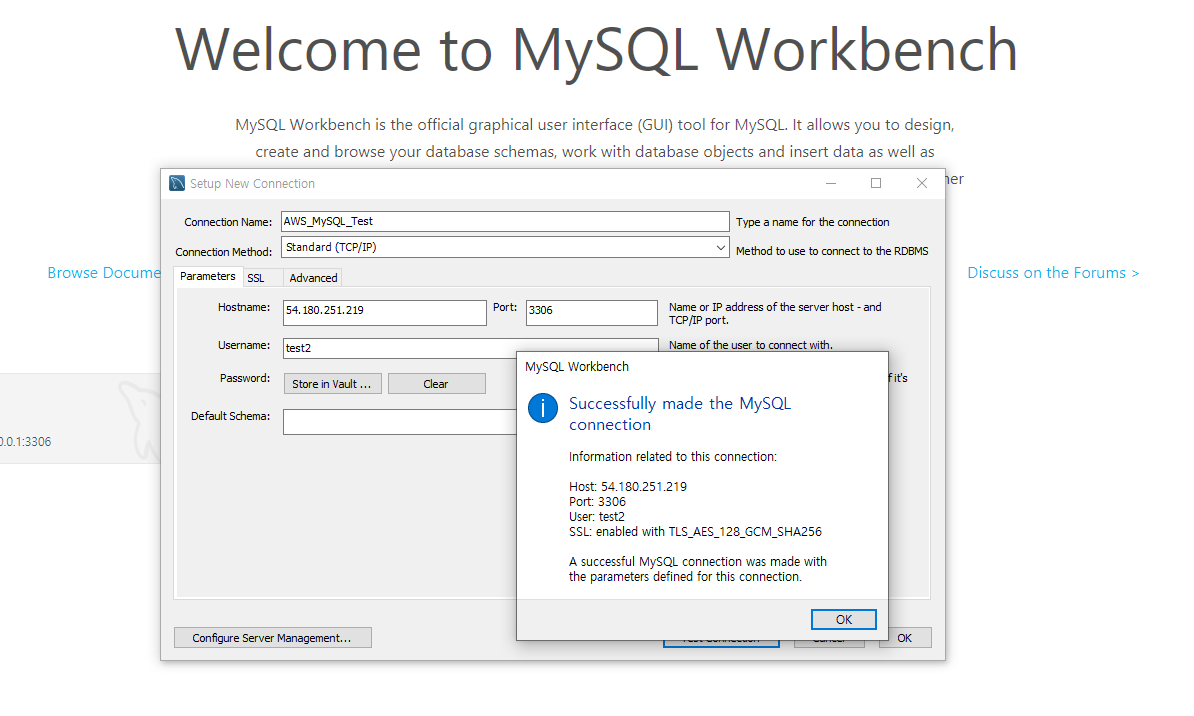
Task: Edit the Connection Name field
Action: click(505, 222)
